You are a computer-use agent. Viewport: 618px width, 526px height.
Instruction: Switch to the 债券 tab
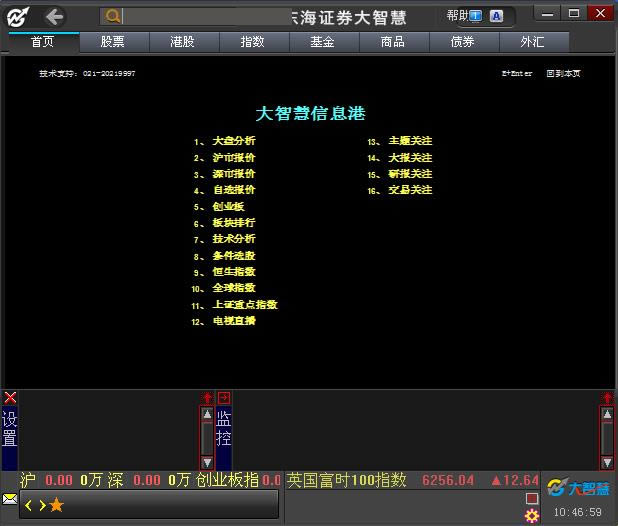[462, 42]
